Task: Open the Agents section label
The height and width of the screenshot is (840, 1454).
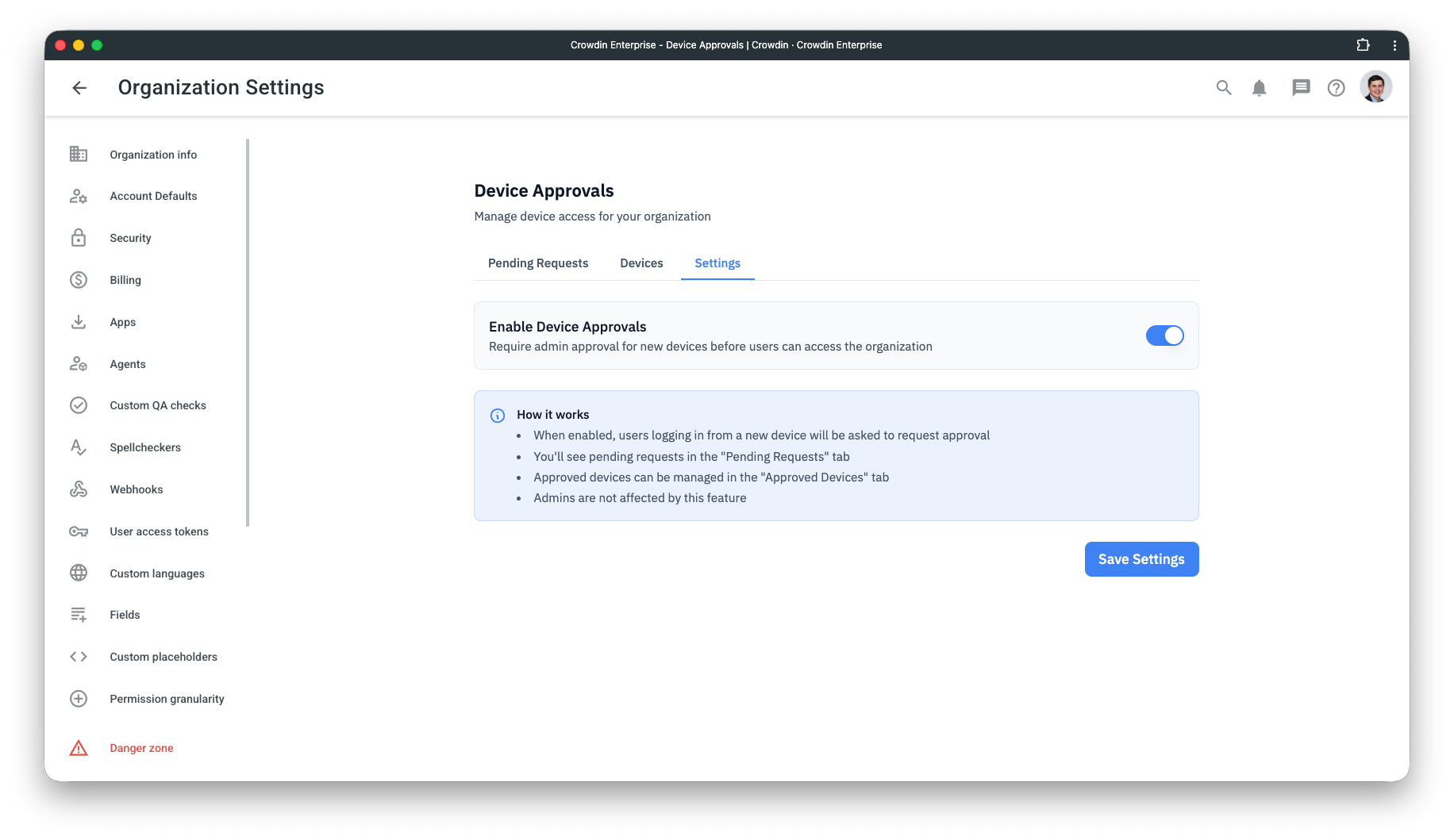Action: [128, 364]
